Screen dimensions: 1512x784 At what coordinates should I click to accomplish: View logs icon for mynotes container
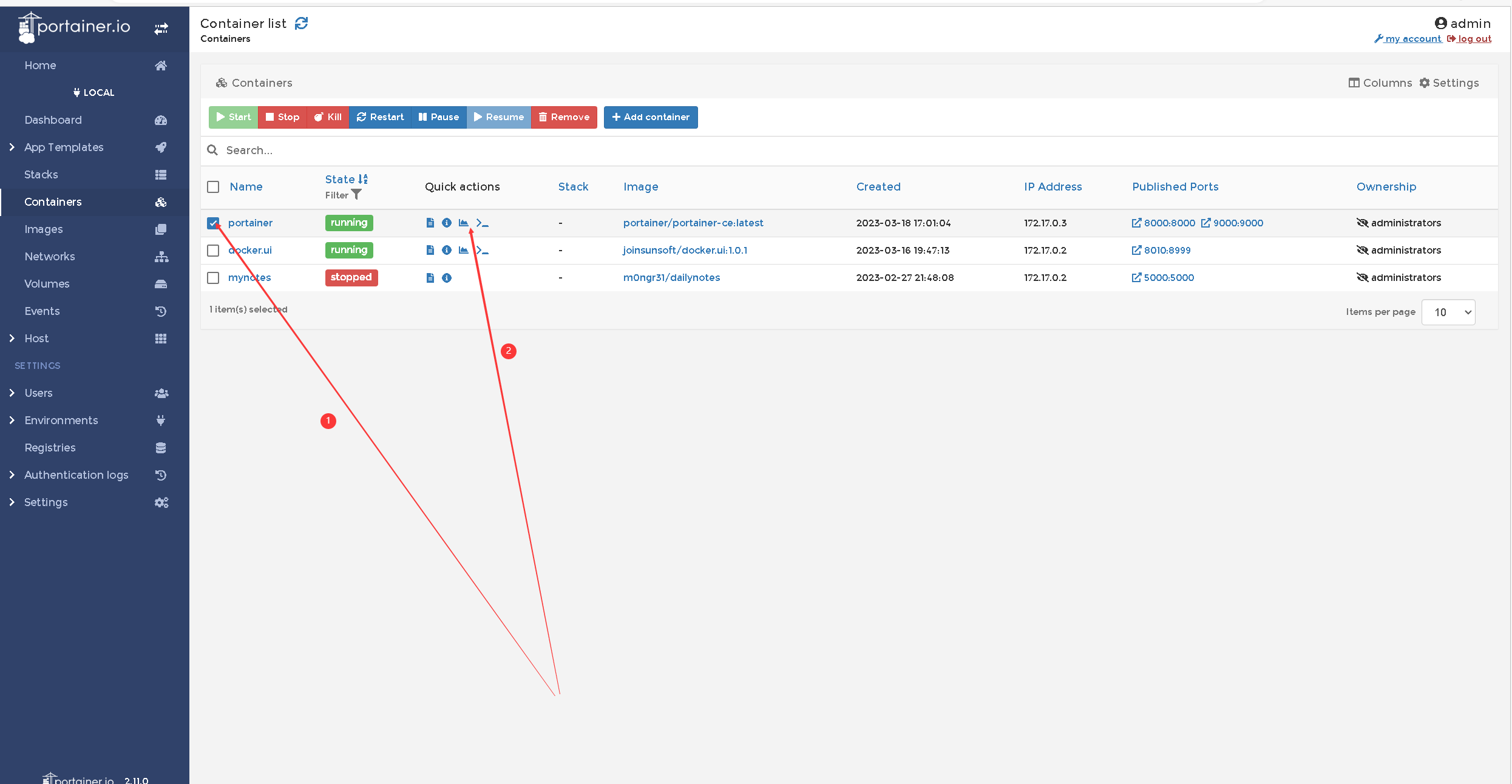(430, 277)
